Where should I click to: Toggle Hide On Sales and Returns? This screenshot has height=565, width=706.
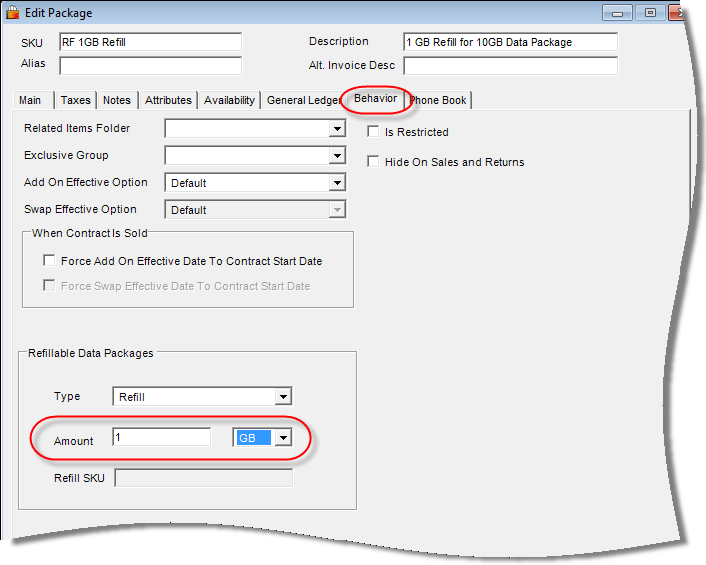(x=373, y=162)
